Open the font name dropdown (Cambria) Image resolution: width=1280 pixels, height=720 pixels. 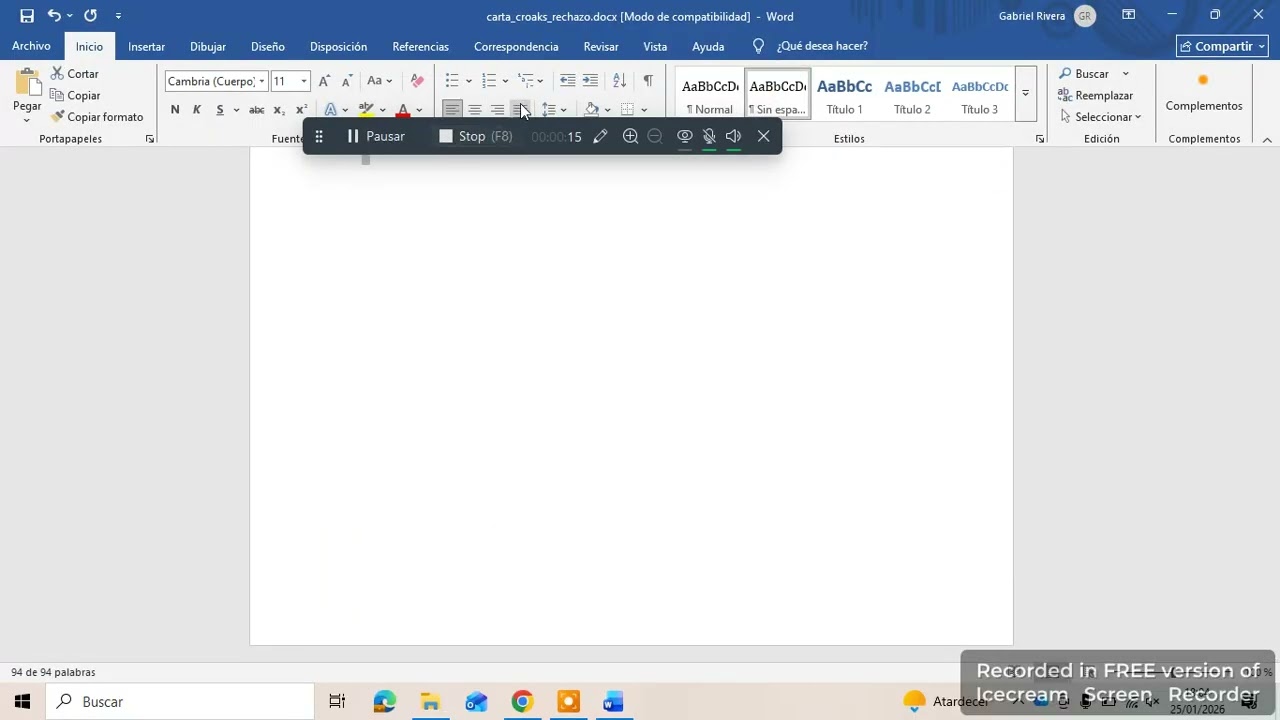pyautogui.click(x=262, y=81)
